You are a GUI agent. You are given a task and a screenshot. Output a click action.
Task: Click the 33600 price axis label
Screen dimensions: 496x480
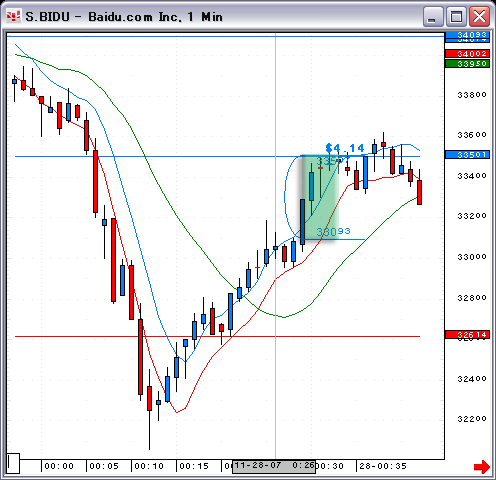tap(472, 135)
